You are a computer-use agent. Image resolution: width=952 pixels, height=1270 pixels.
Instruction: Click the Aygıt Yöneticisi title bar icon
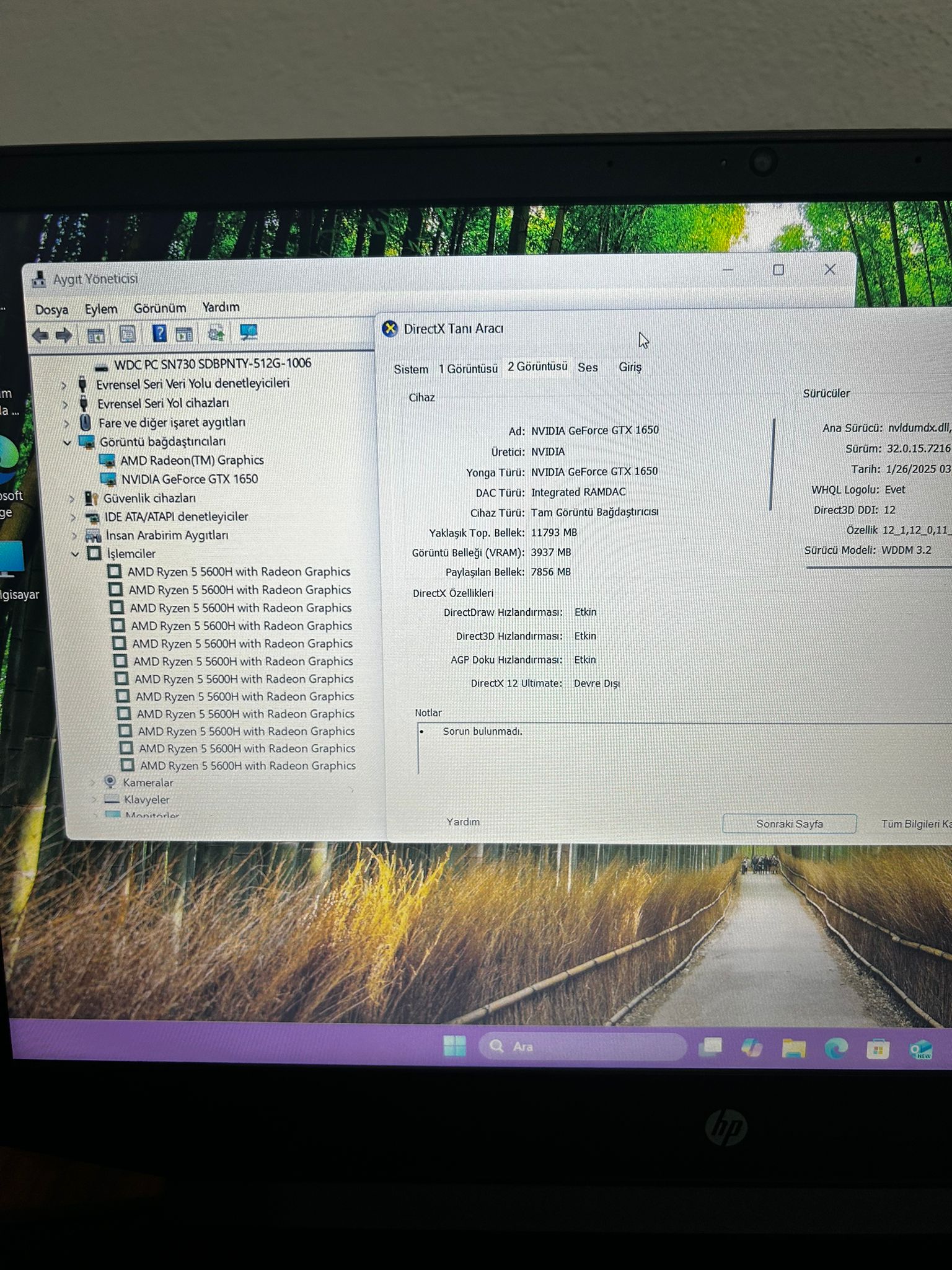pos(39,280)
